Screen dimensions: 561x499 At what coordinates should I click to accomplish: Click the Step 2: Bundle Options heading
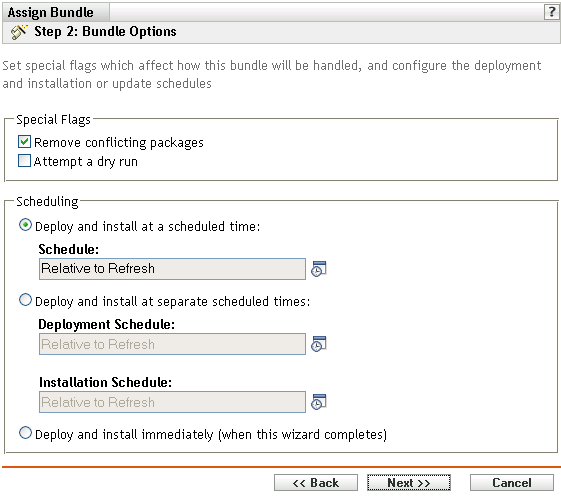(105, 31)
